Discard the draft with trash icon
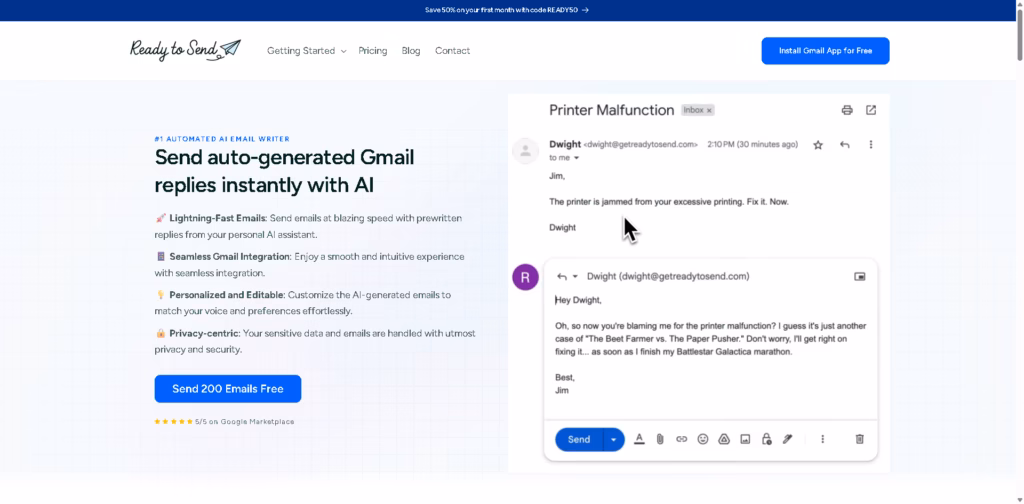 [859, 439]
